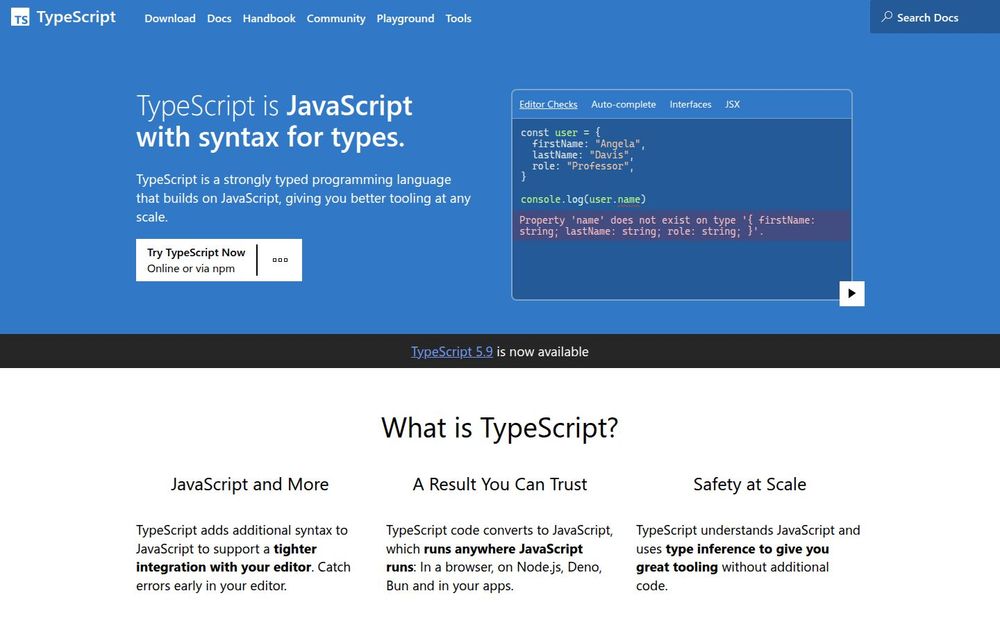Image resolution: width=1000 pixels, height=625 pixels.
Task: Switch to the Auto-complete tab
Action: click(x=623, y=105)
